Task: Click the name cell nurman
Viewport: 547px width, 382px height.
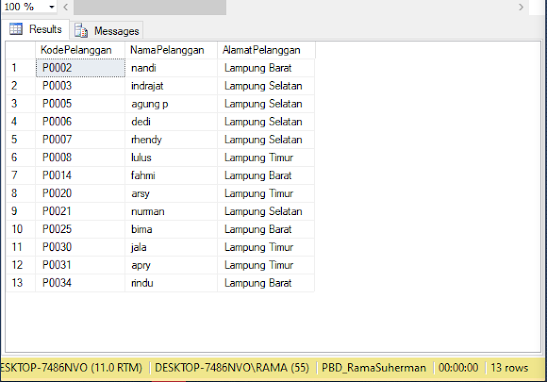Action: 171,211
